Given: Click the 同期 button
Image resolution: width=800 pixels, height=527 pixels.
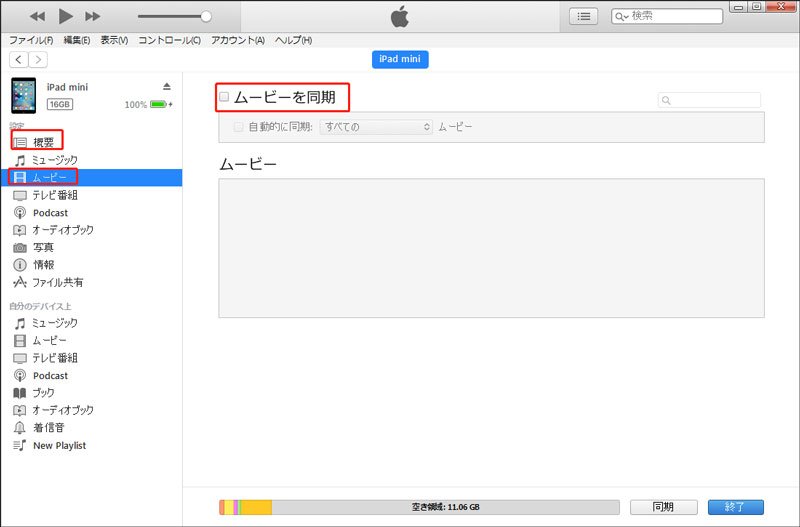Looking at the screenshot, I should (x=663, y=507).
